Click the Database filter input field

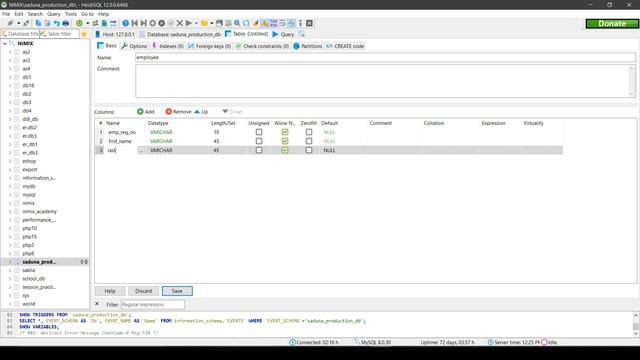20,34
